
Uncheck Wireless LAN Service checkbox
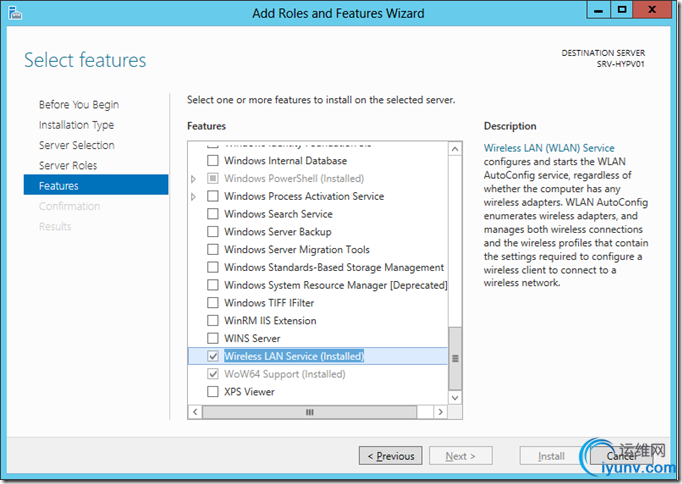[212, 356]
